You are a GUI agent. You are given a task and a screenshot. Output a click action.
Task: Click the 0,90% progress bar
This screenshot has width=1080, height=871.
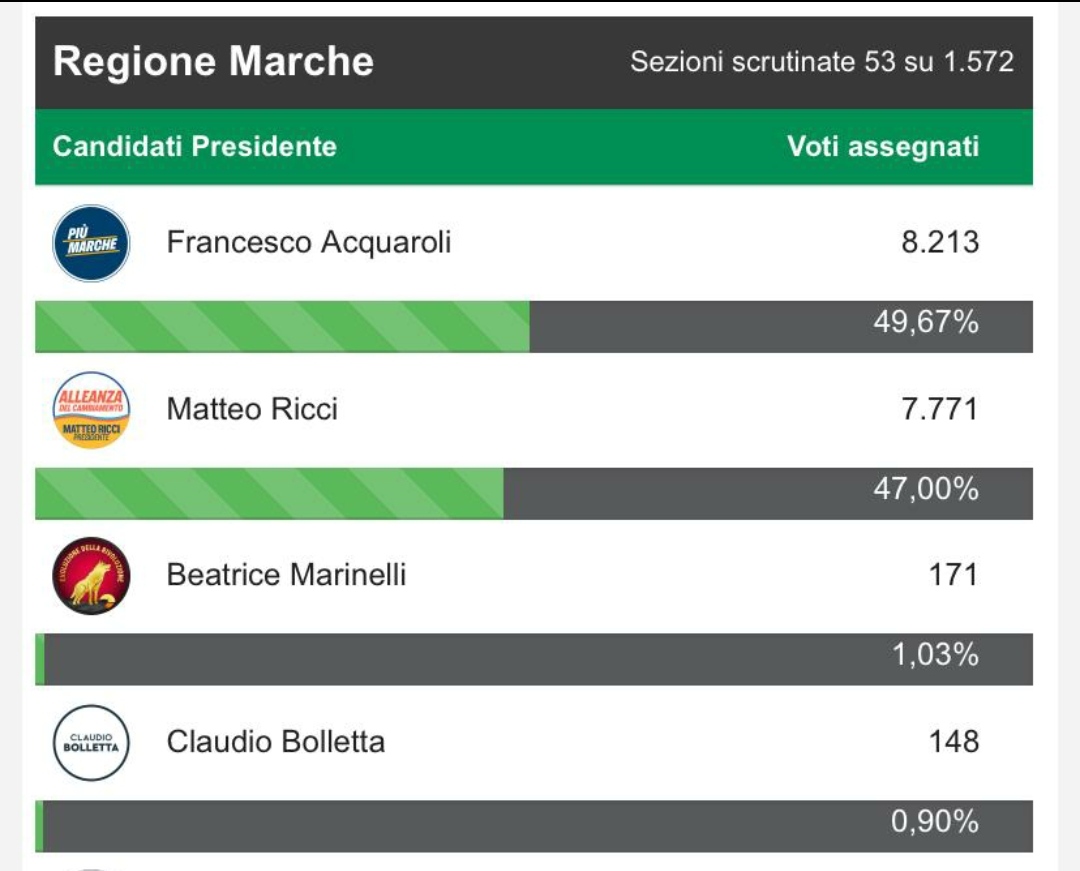[534, 826]
